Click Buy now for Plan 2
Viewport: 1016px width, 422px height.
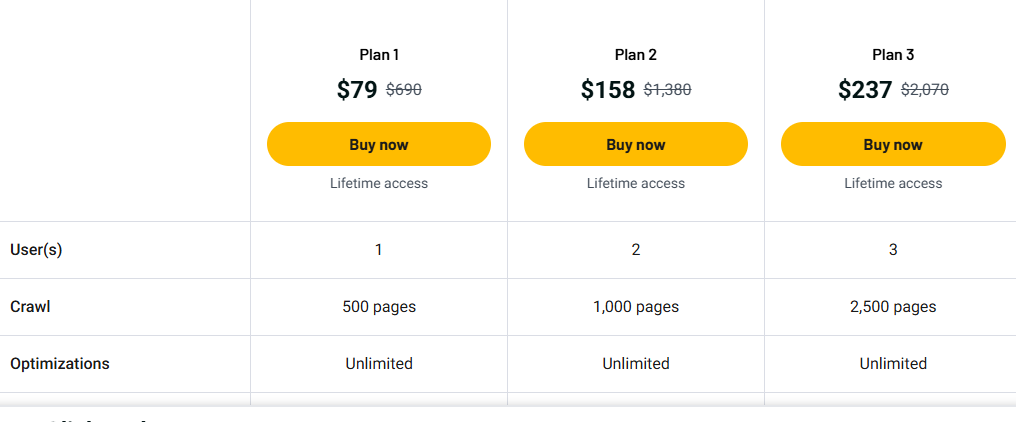tap(635, 144)
